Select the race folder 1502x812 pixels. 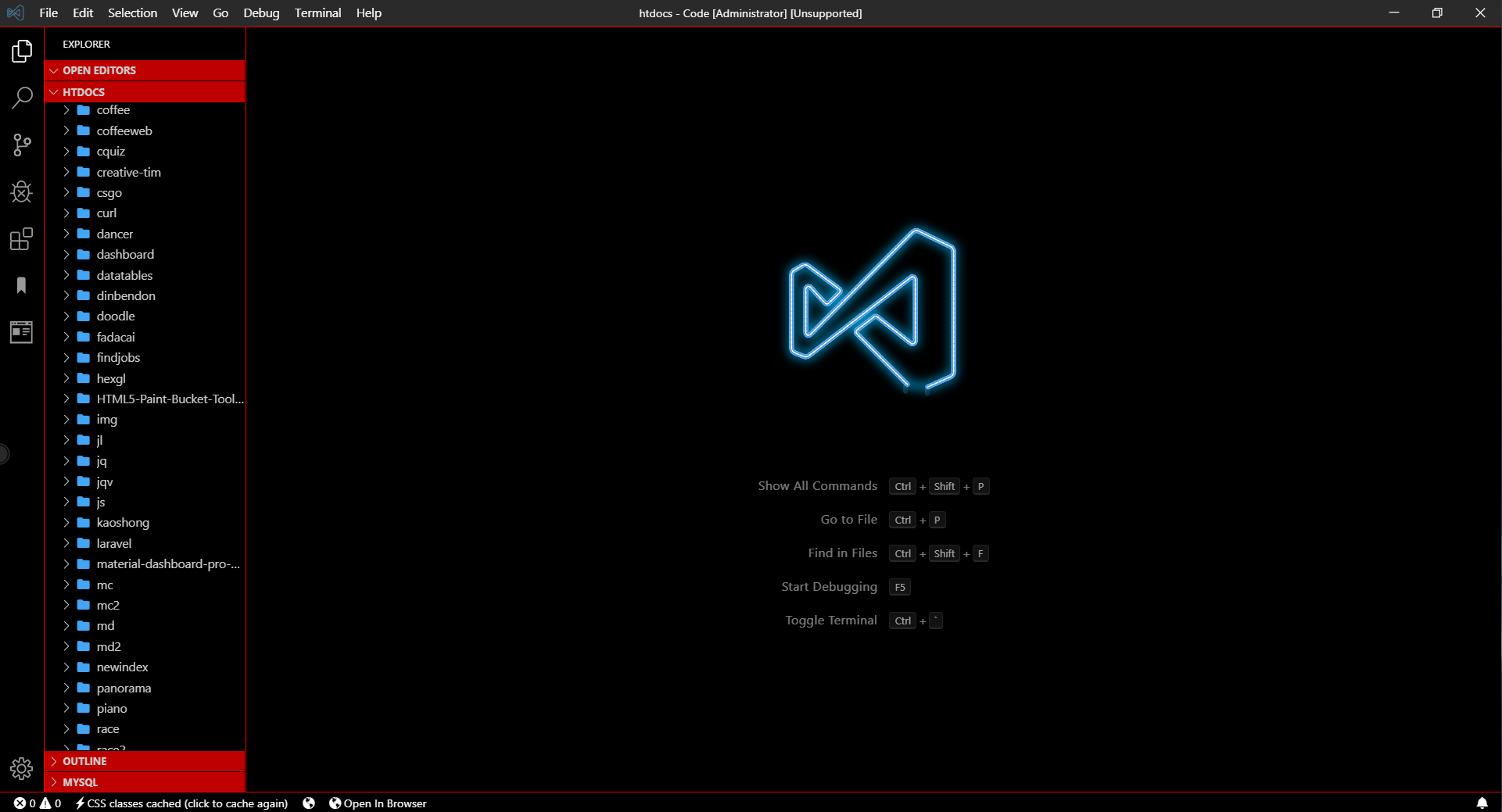pos(145,728)
